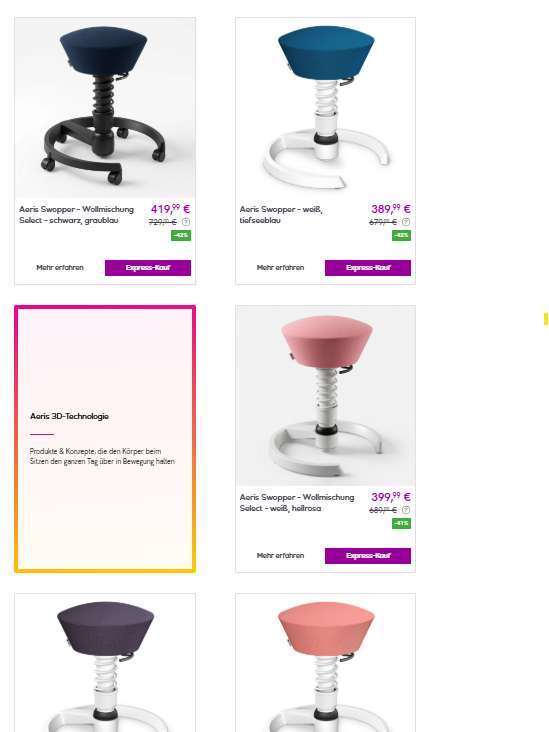Viewport: 549px width, 732px height.
Task: Click price info icon beside 679,99 € price
Action: (406, 222)
